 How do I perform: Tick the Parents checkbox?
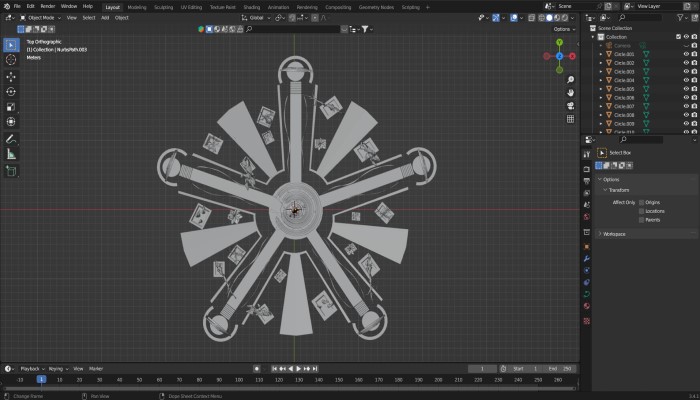click(642, 219)
